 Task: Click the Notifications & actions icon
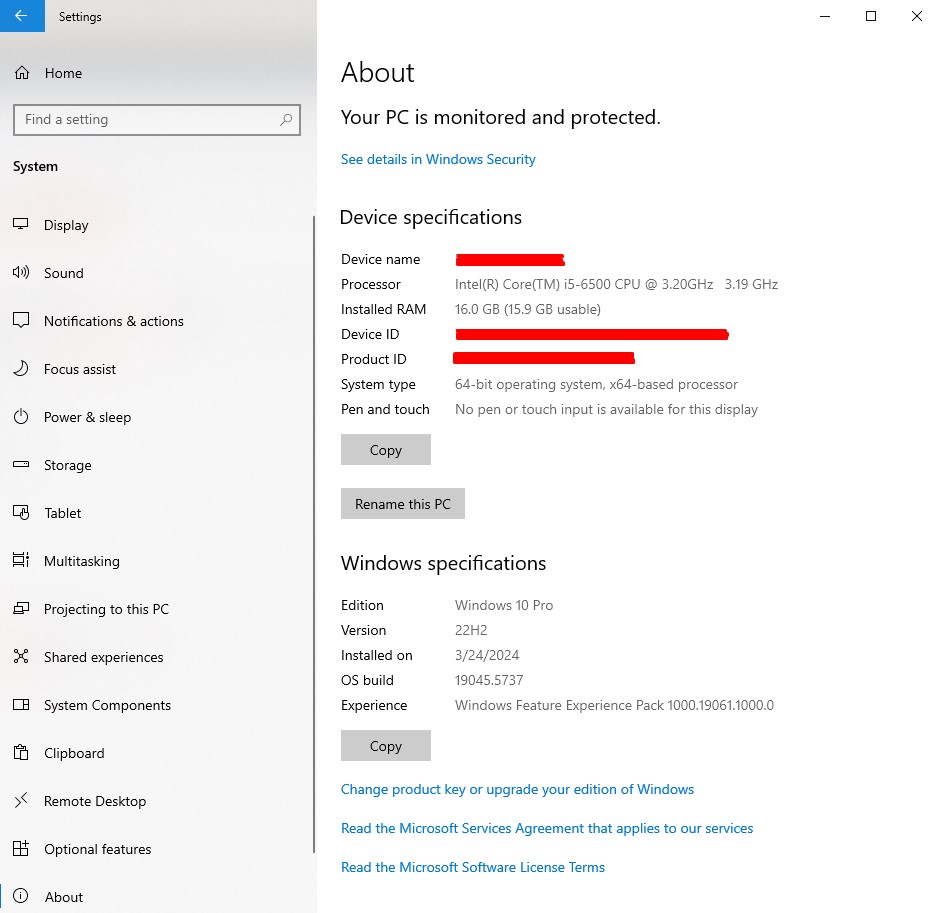[x=21, y=320]
